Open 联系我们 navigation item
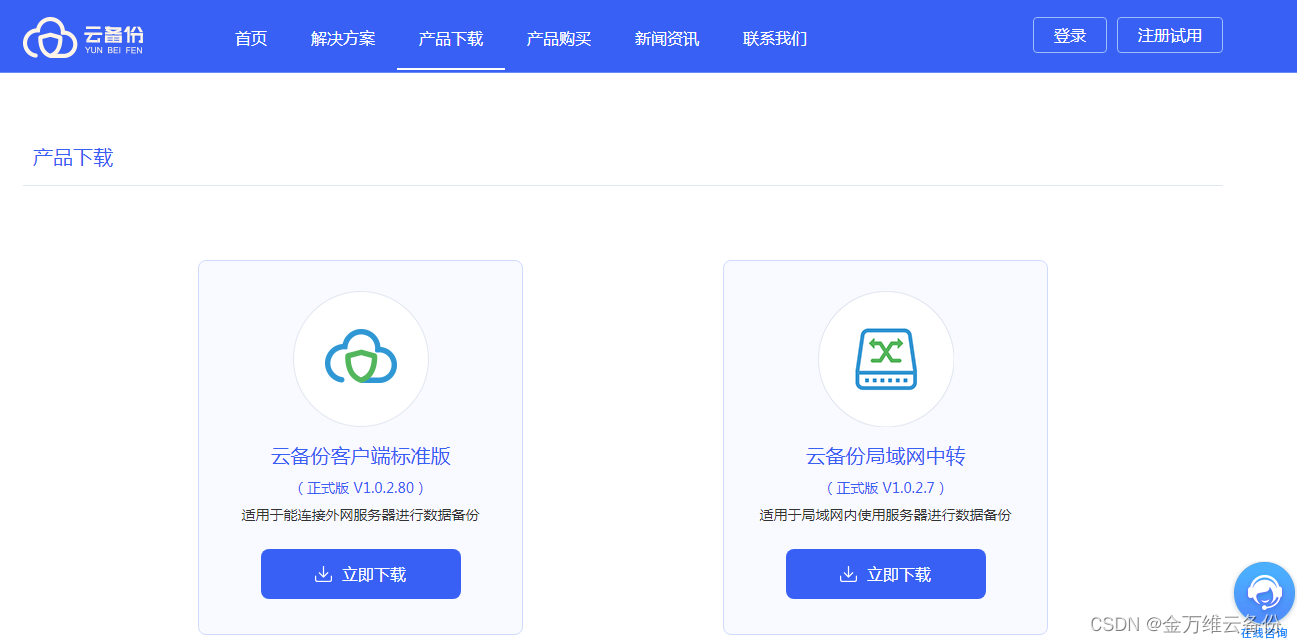The width and height of the screenshot is (1297, 643). point(775,39)
